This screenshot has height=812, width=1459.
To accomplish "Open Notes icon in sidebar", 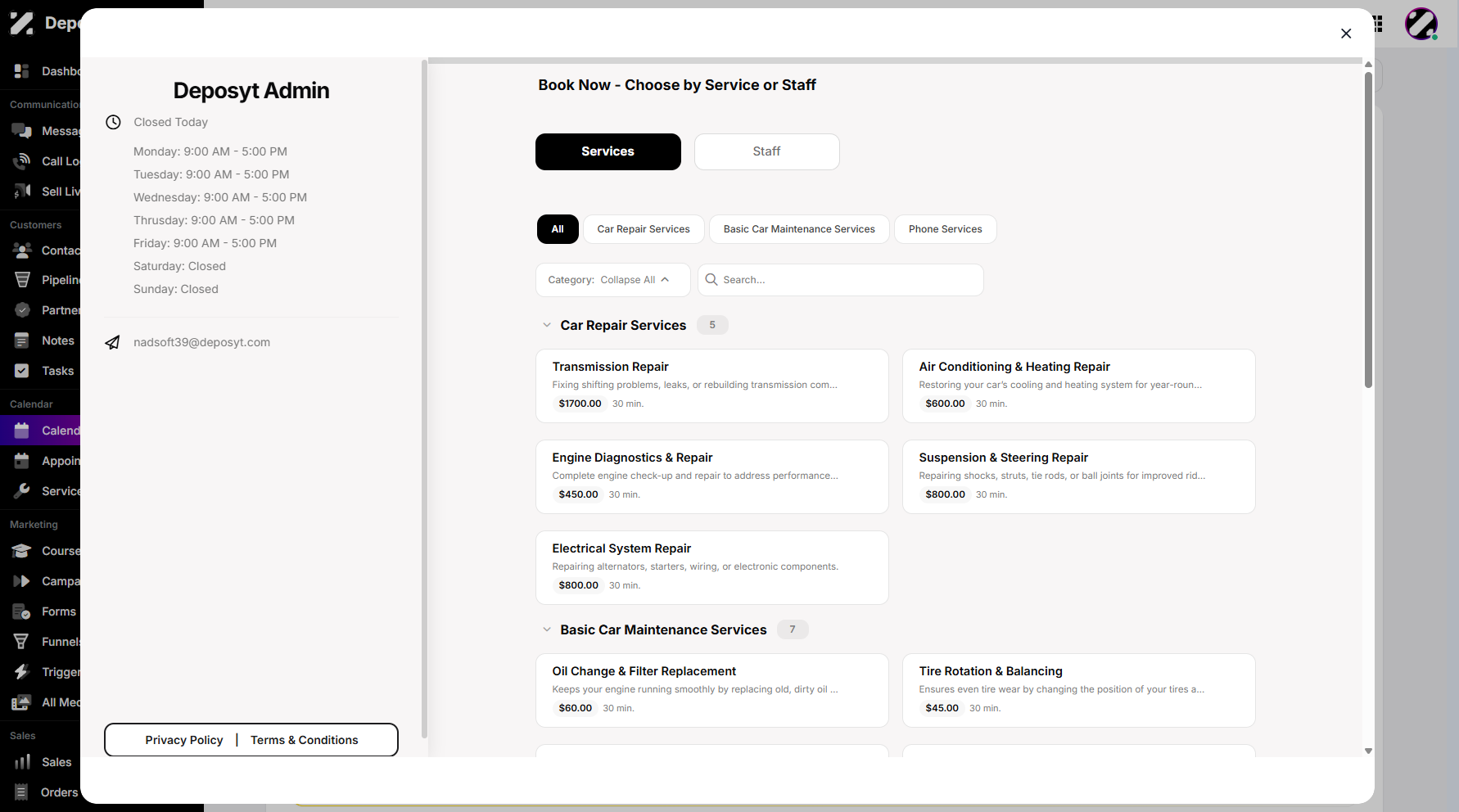I will 22,341.
